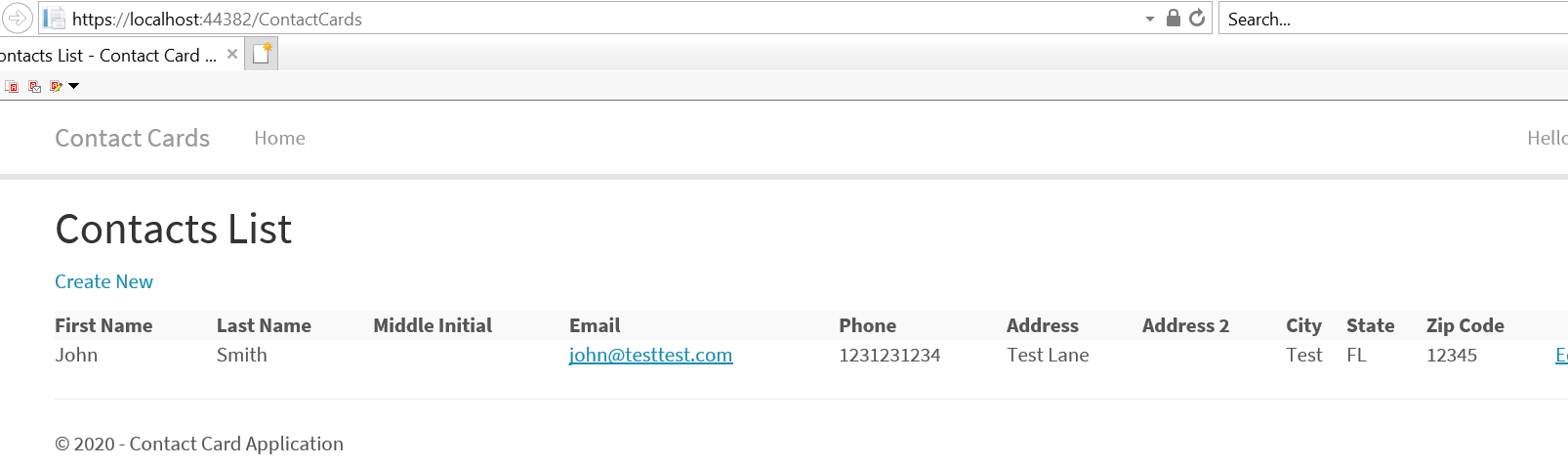Open the john@testtest.com email link

(x=651, y=356)
